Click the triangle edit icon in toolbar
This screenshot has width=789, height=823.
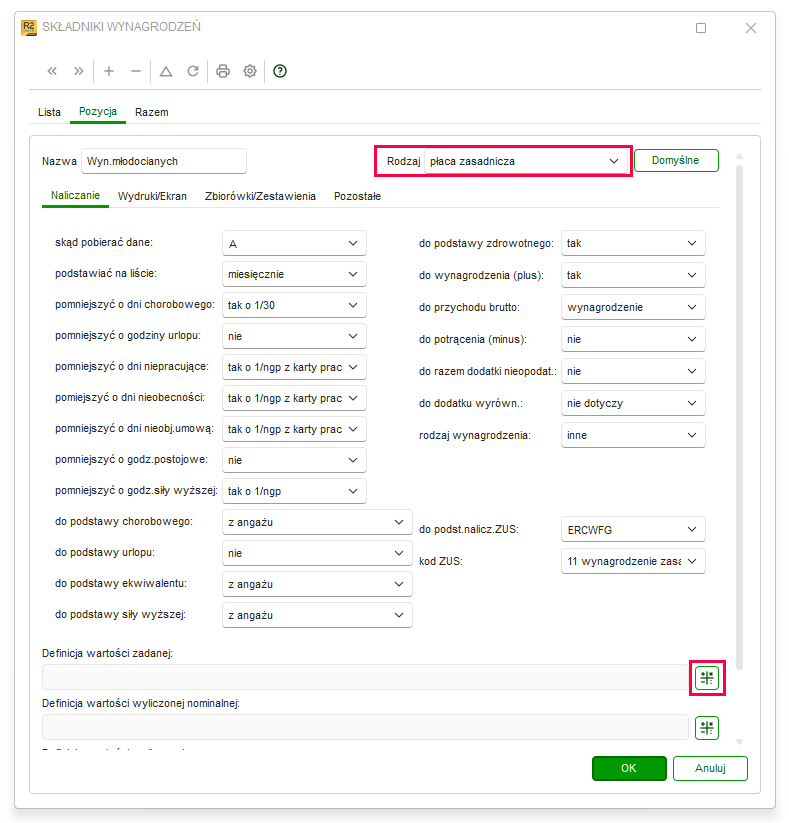166,71
